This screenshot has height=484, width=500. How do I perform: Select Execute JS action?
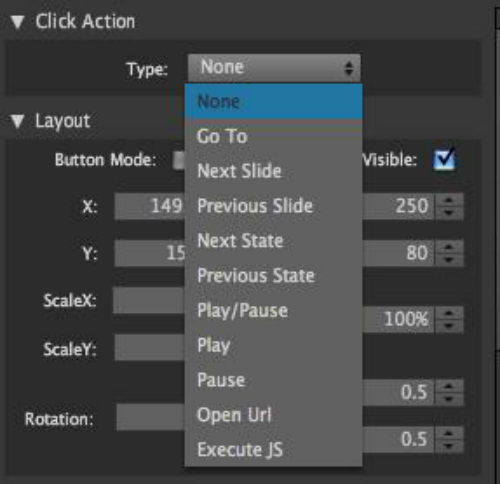coord(273,450)
